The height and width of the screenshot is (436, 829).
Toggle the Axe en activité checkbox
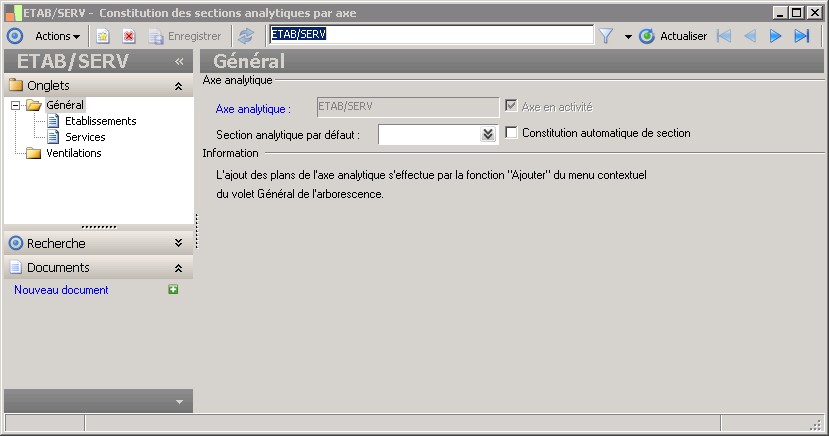(x=511, y=106)
